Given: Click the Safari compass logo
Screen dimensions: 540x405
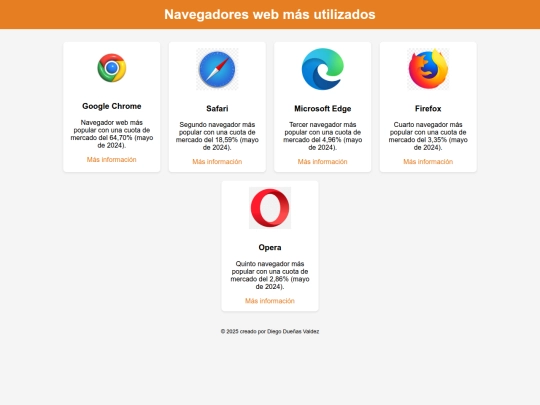Looking at the screenshot, I should coord(217,69).
